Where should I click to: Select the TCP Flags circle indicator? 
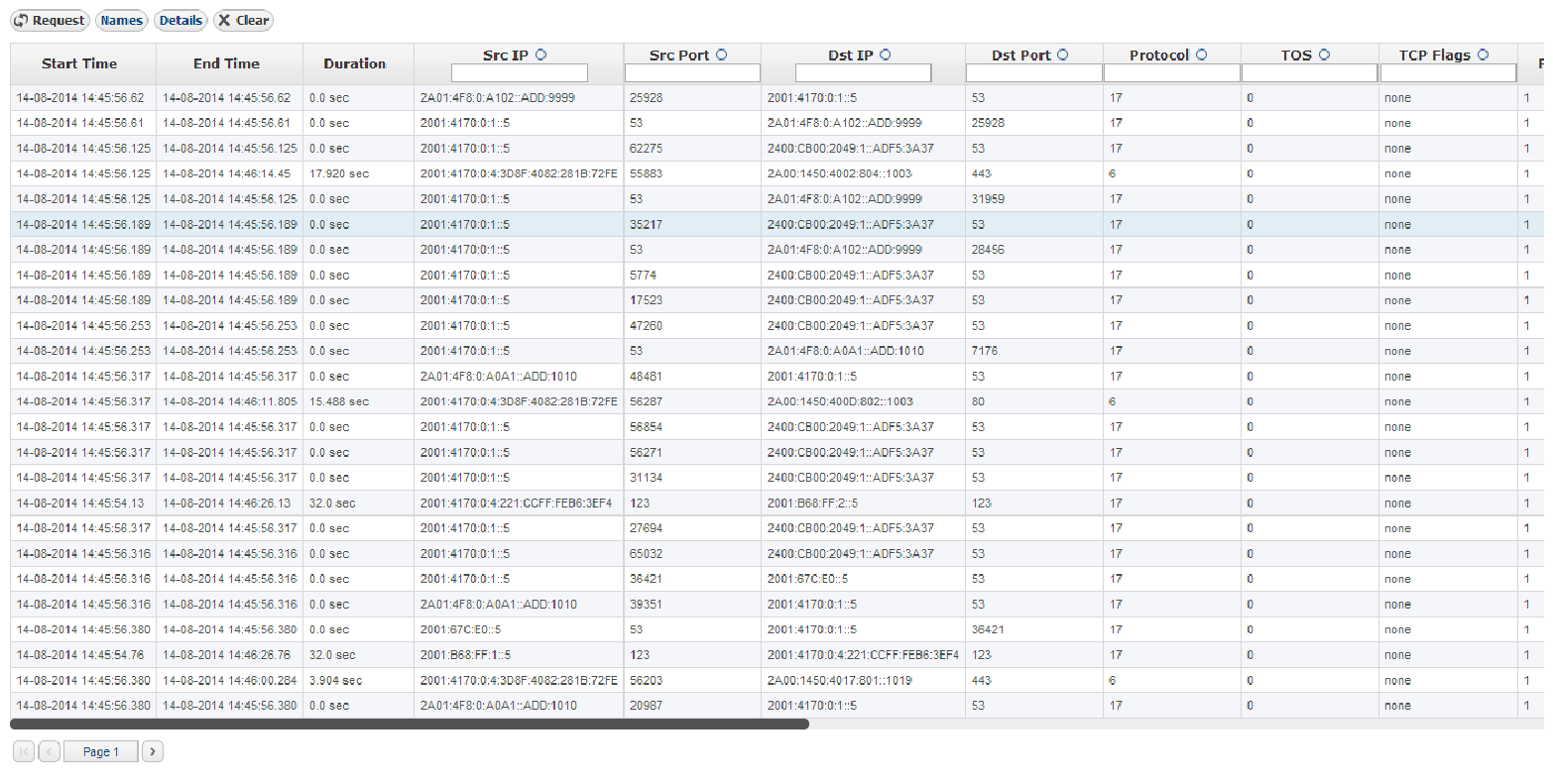coord(1484,56)
